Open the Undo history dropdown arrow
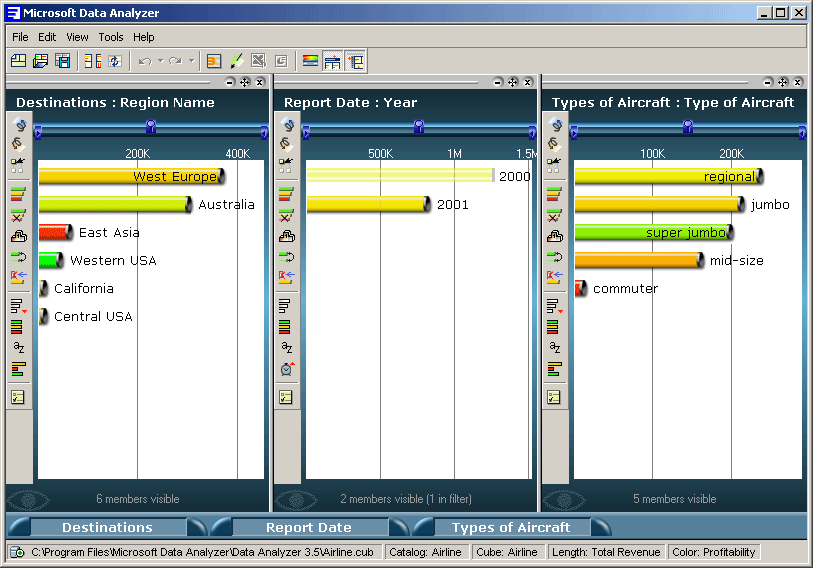The width and height of the screenshot is (813, 568). coord(161,61)
